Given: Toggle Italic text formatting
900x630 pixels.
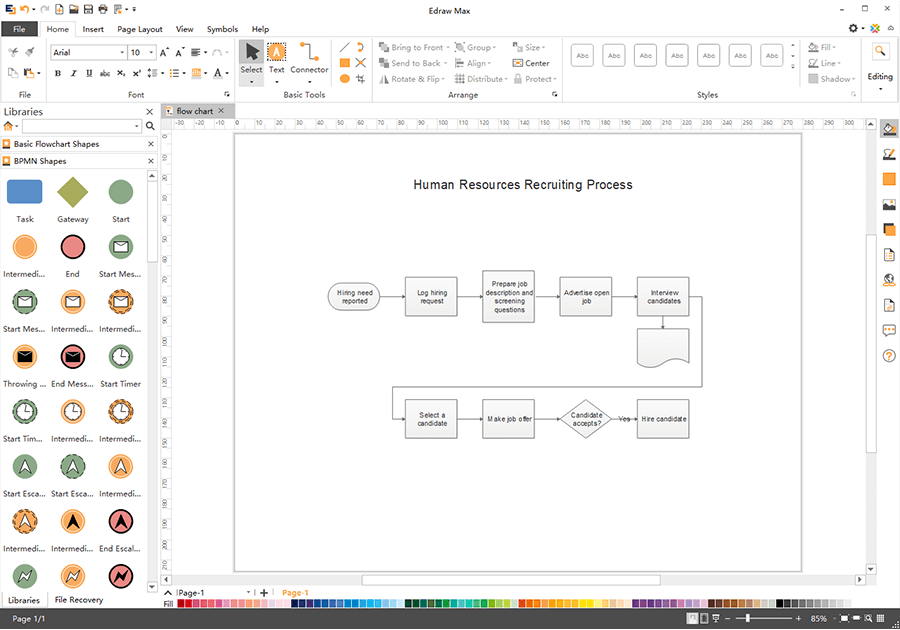Looking at the screenshot, I should pyautogui.click(x=74, y=73).
